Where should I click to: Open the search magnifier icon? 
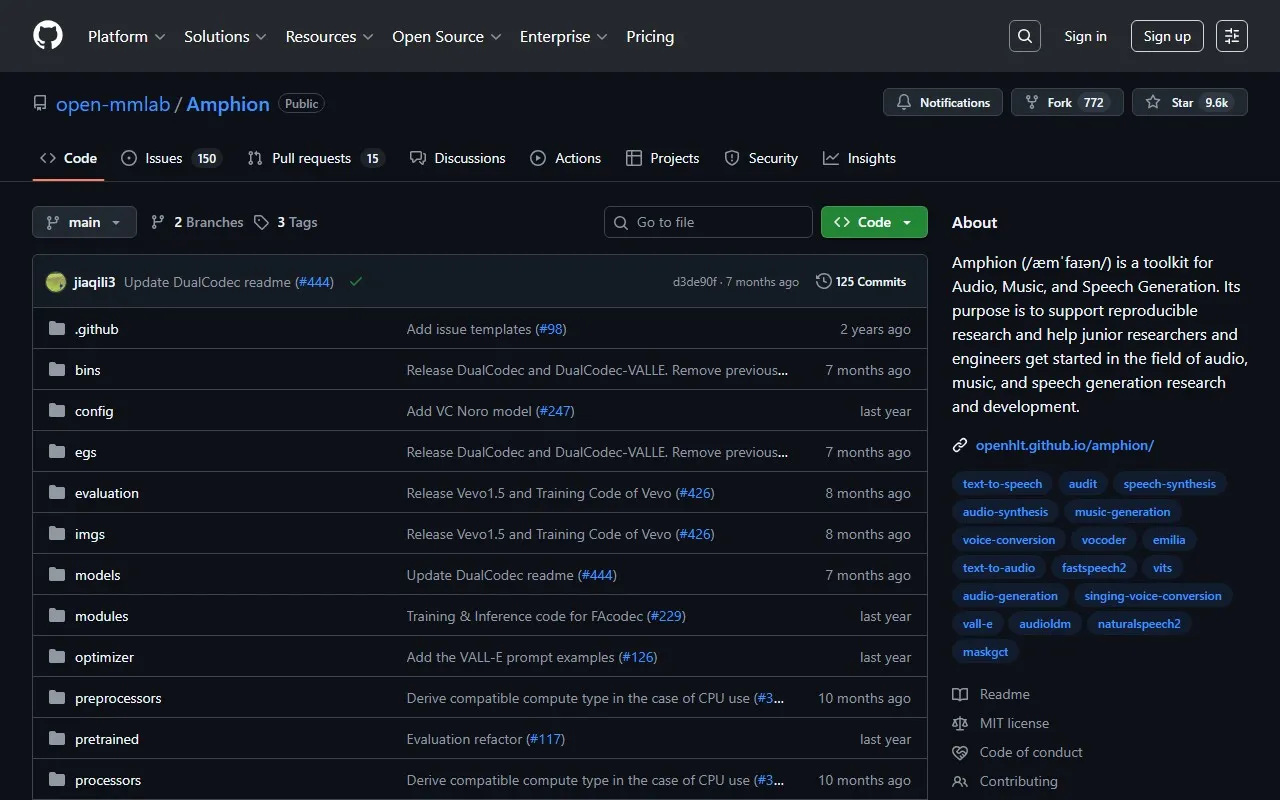click(1025, 36)
